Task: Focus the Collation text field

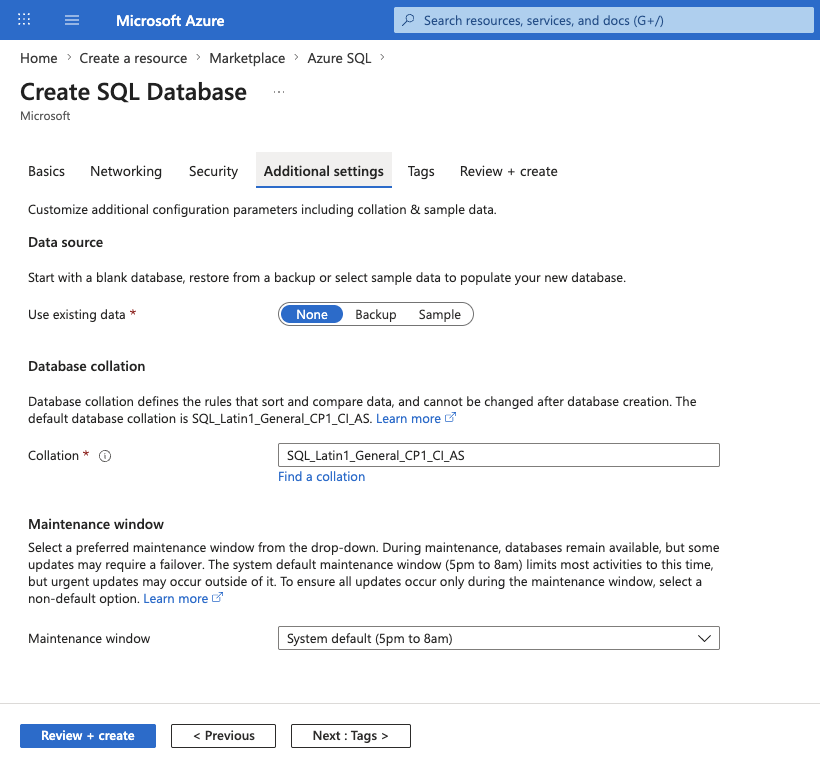Action: (x=498, y=455)
